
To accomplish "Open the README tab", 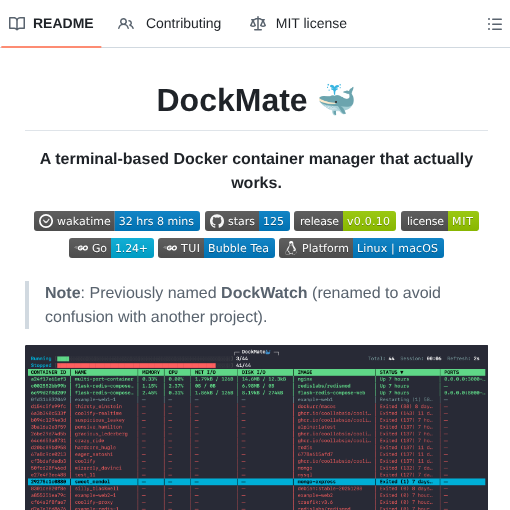I will click(51, 24).
